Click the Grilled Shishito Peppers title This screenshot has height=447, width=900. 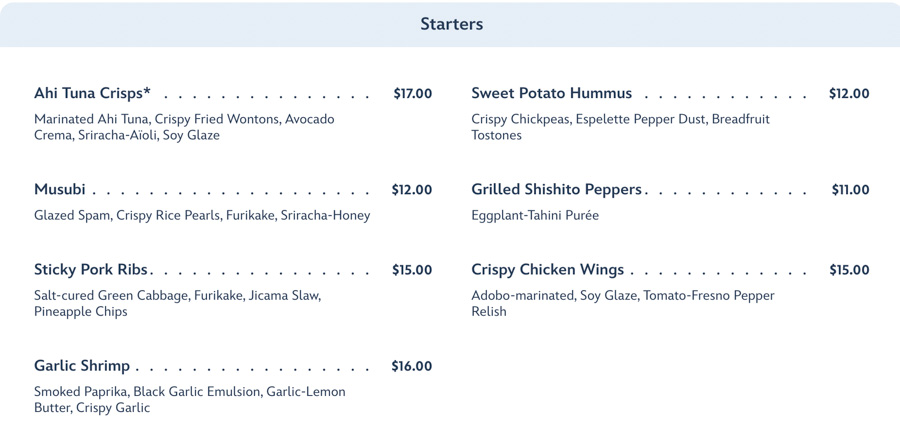tap(556, 190)
